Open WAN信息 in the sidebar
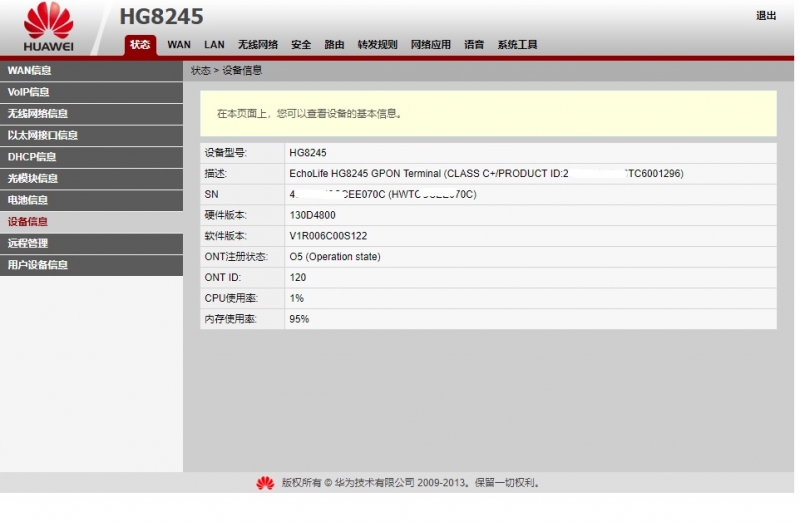This screenshot has height=522, width=800. (x=91, y=71)
